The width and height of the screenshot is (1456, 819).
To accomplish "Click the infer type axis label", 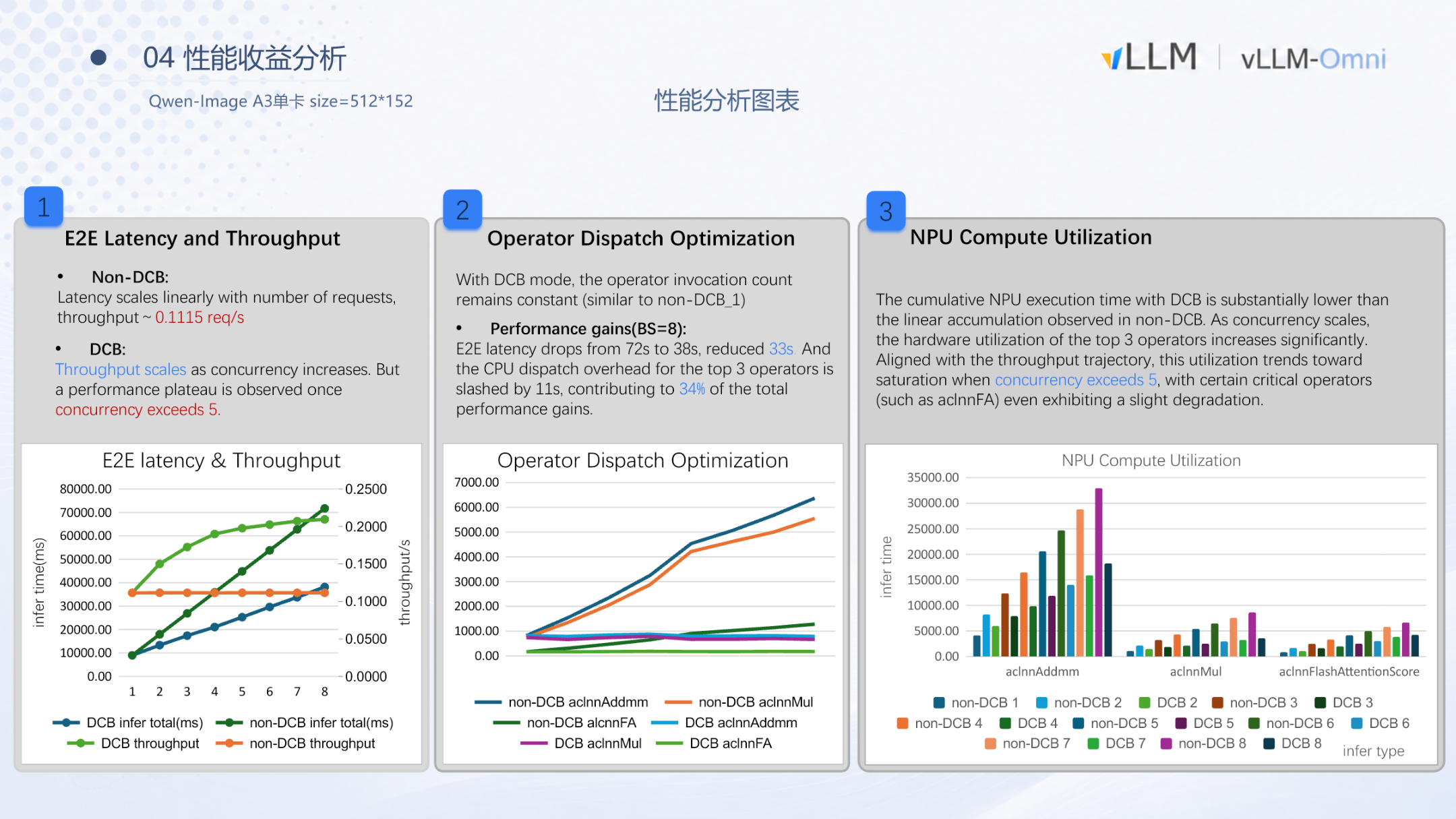I will point(1373,751).
